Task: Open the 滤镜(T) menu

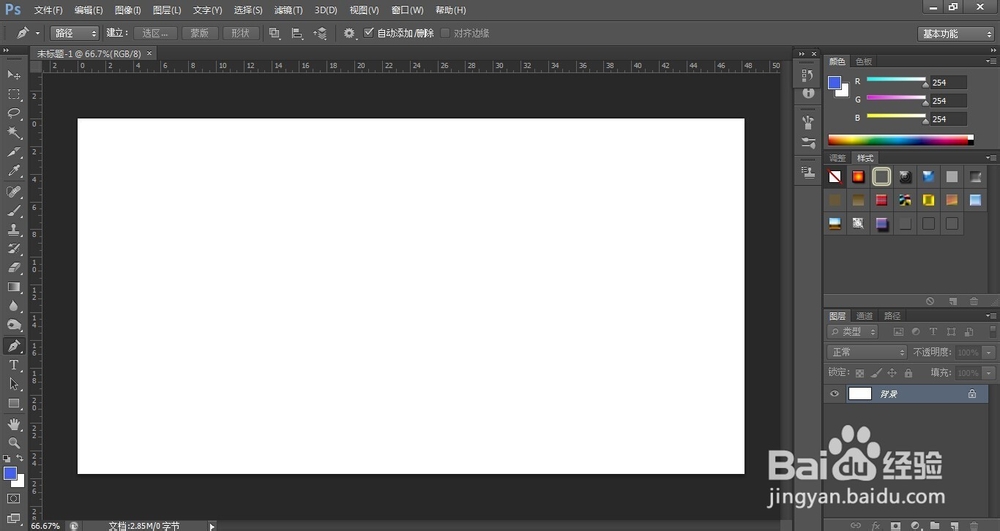Action: coord(288,10)
